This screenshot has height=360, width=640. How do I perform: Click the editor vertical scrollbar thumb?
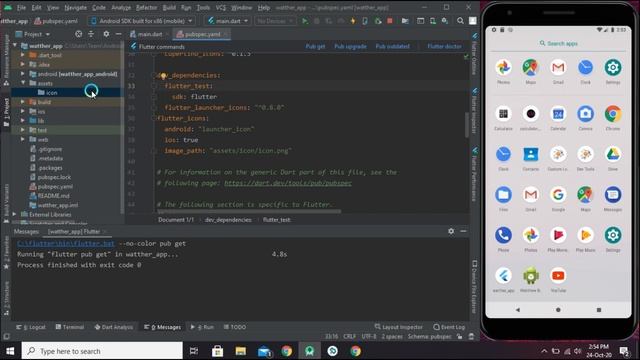(467, 125)
